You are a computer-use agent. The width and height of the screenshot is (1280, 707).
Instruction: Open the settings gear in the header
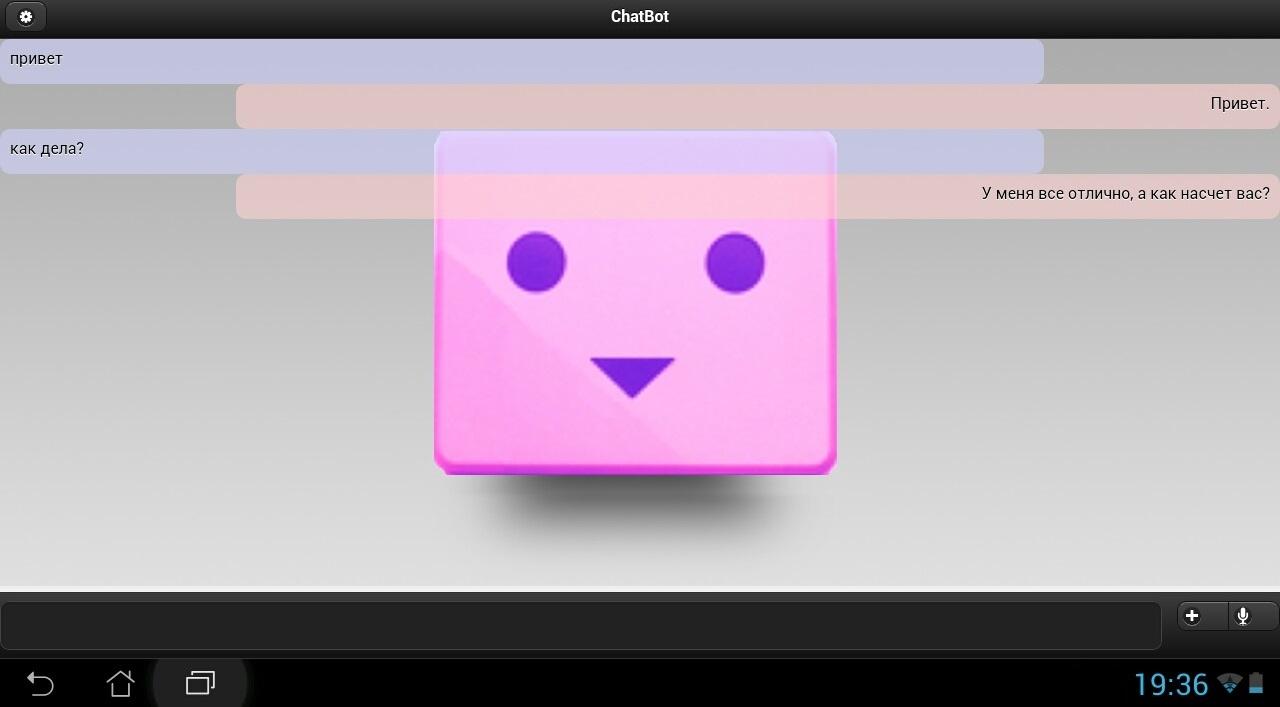click(26, 17)
